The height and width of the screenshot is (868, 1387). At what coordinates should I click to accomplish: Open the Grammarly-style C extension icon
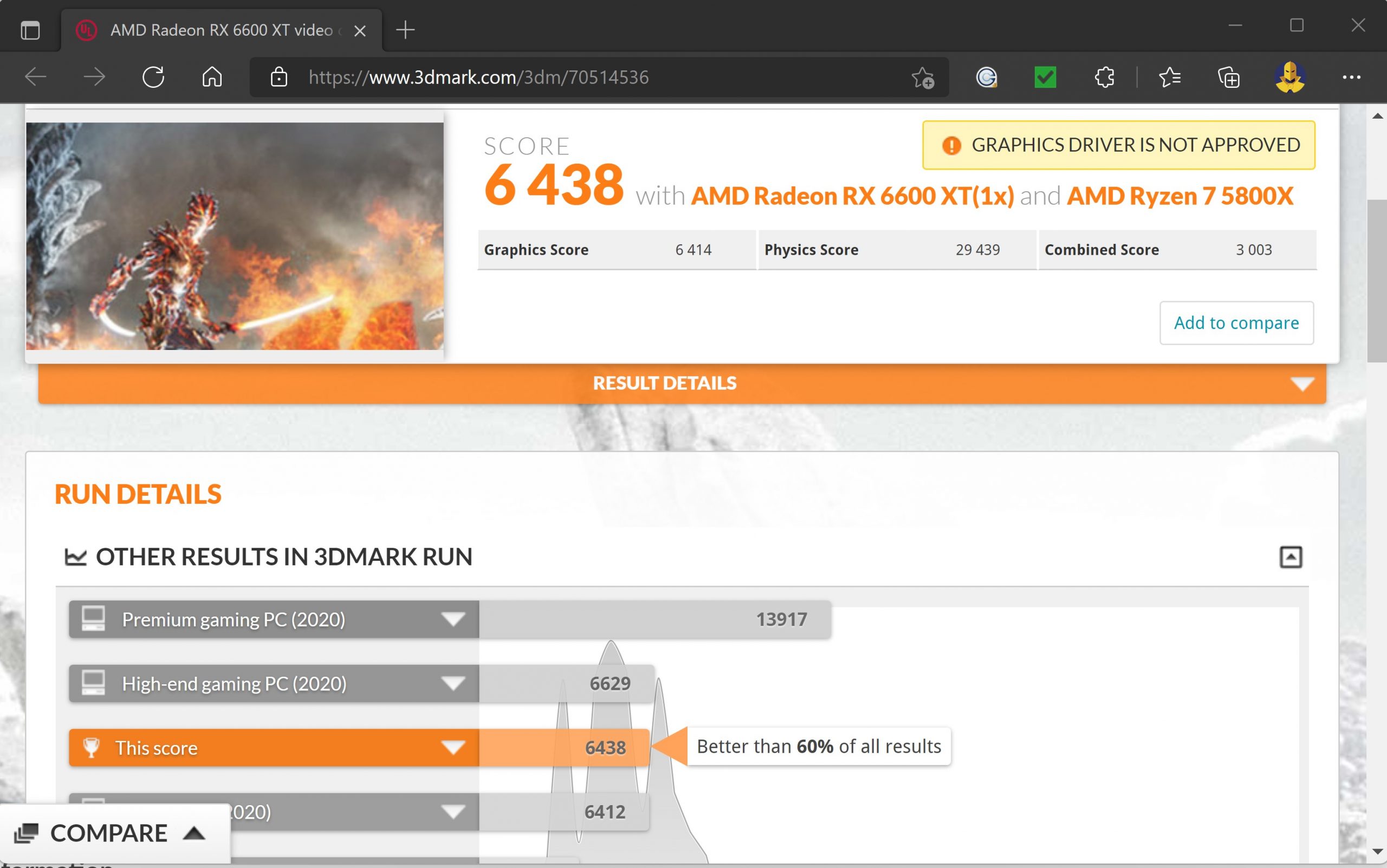pos(986,77)
